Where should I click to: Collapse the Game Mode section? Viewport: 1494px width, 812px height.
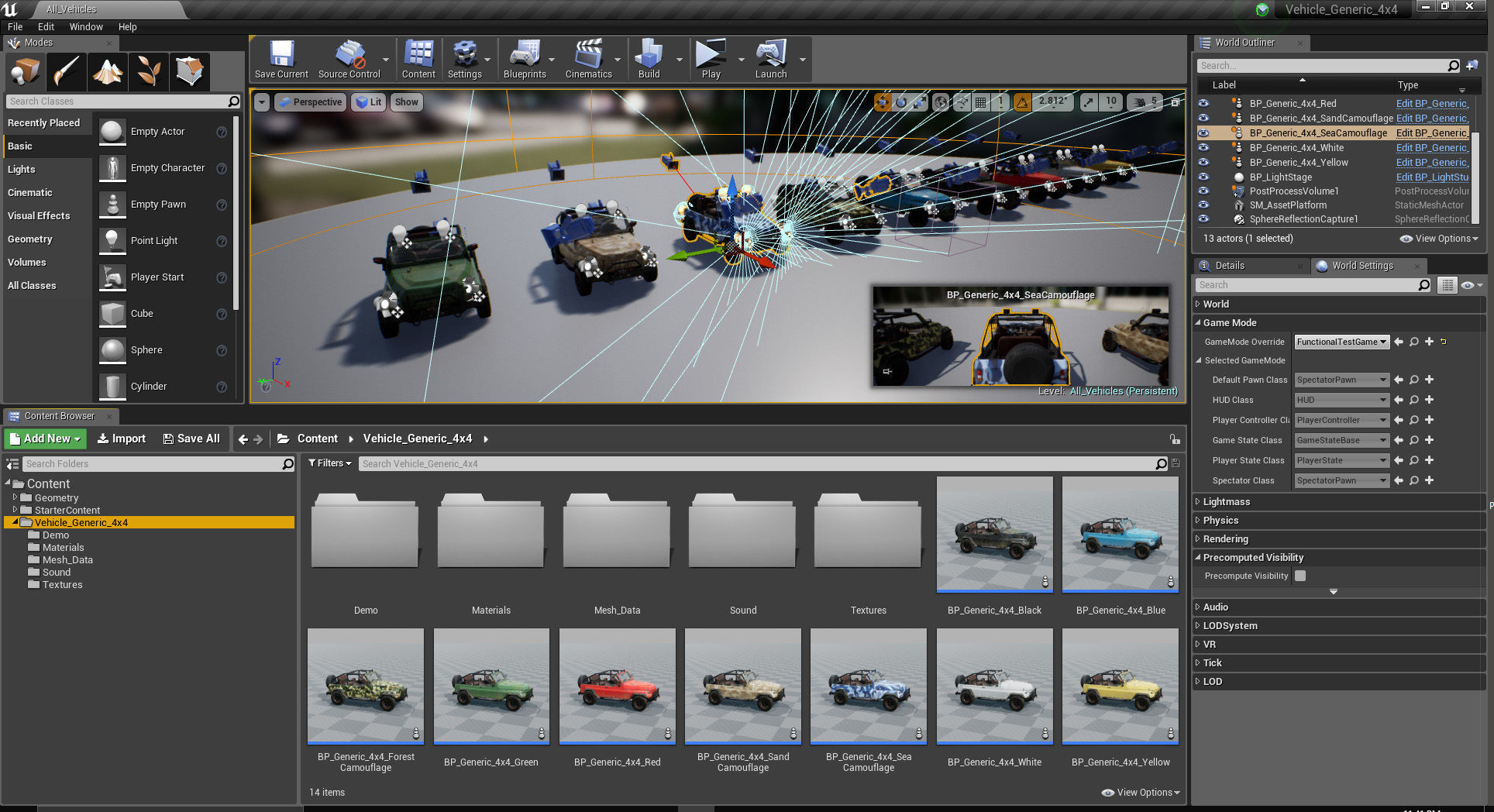[x=1198, y=323]
